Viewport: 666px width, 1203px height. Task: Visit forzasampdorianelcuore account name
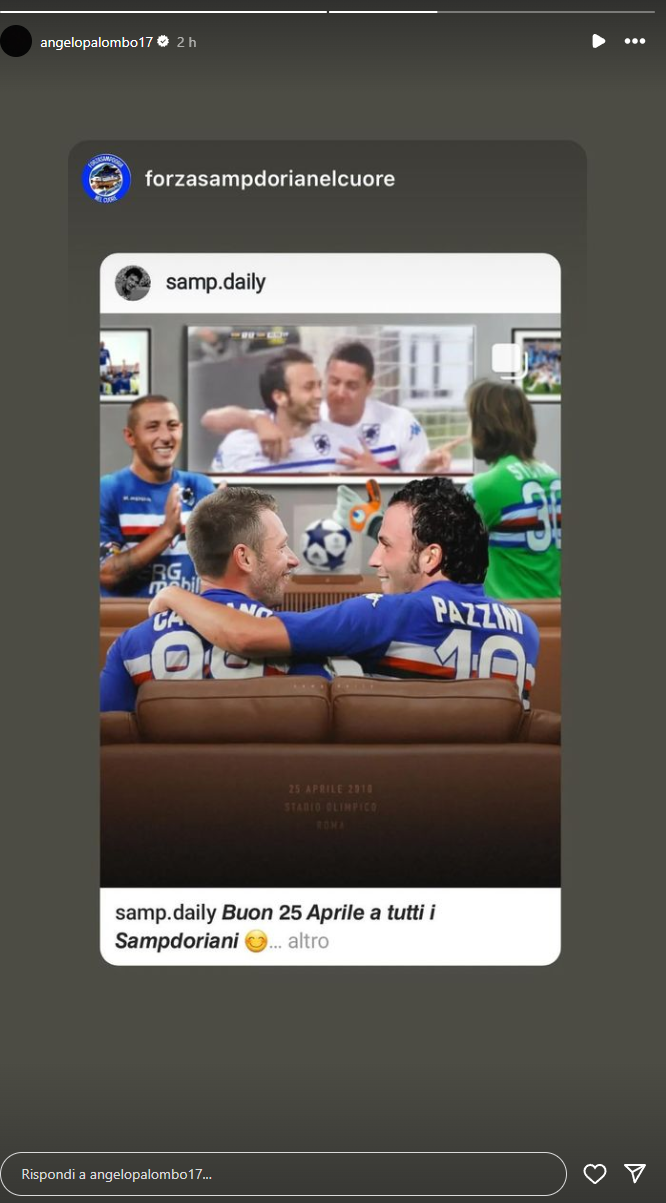coord(270,179)
